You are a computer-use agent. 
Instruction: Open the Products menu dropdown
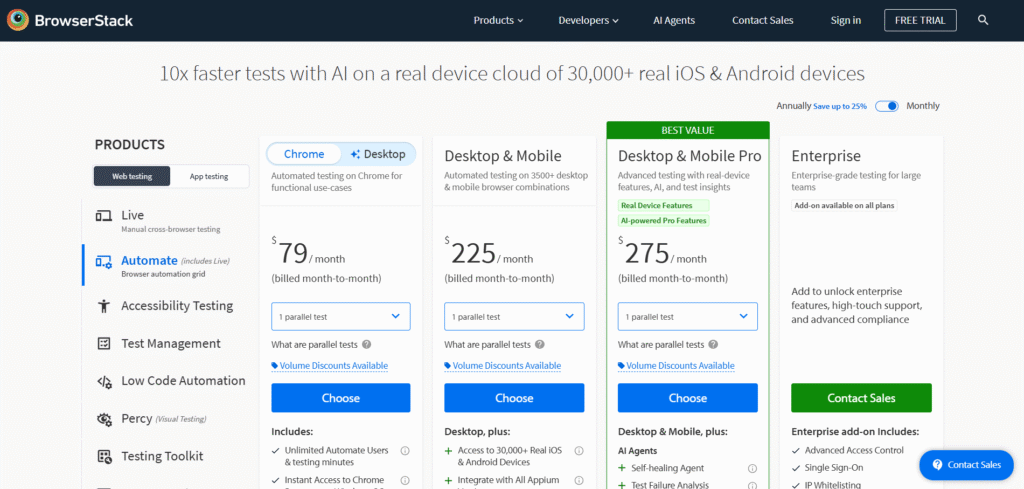498,20
